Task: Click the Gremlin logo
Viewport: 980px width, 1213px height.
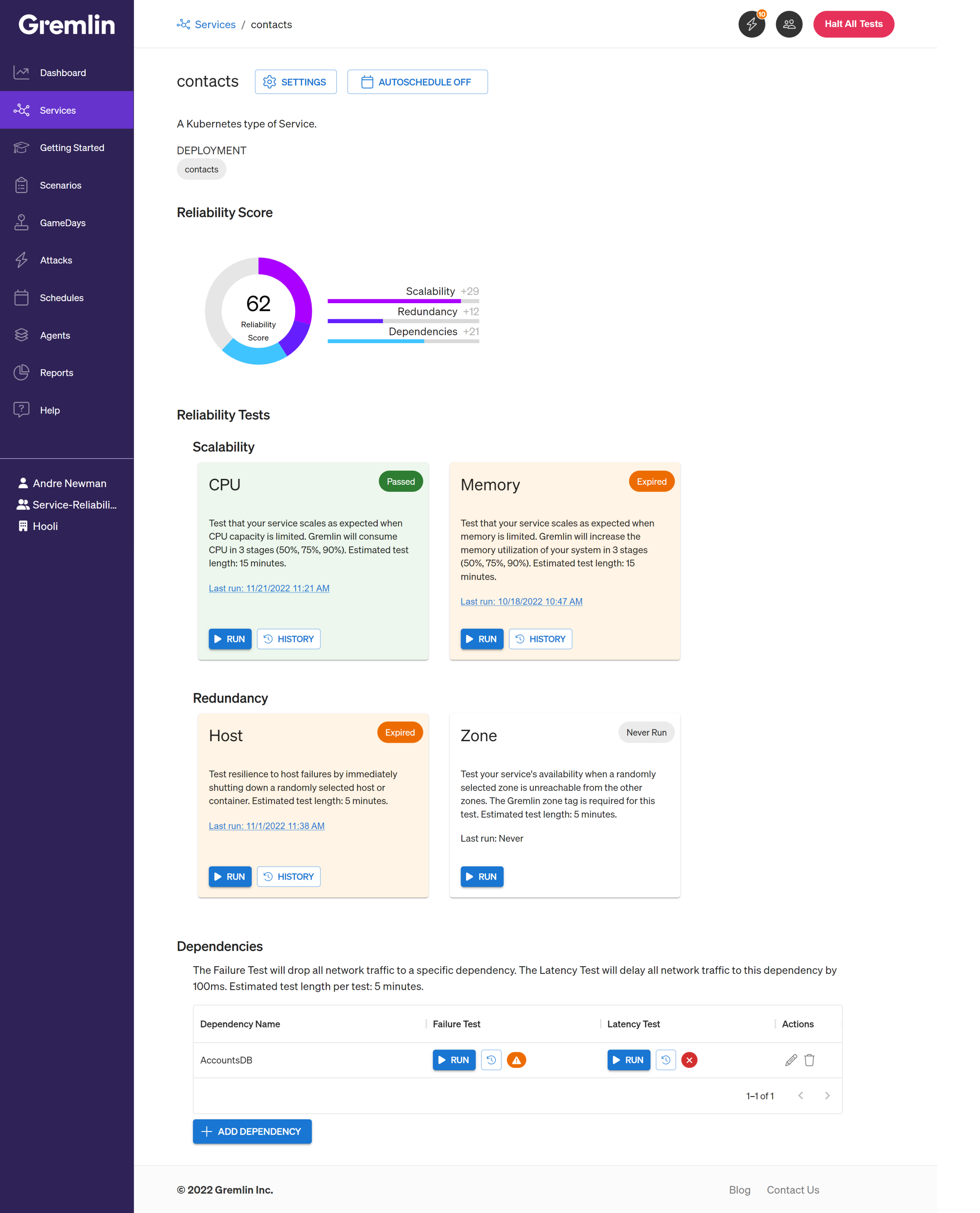Action: tap(67, 25)
